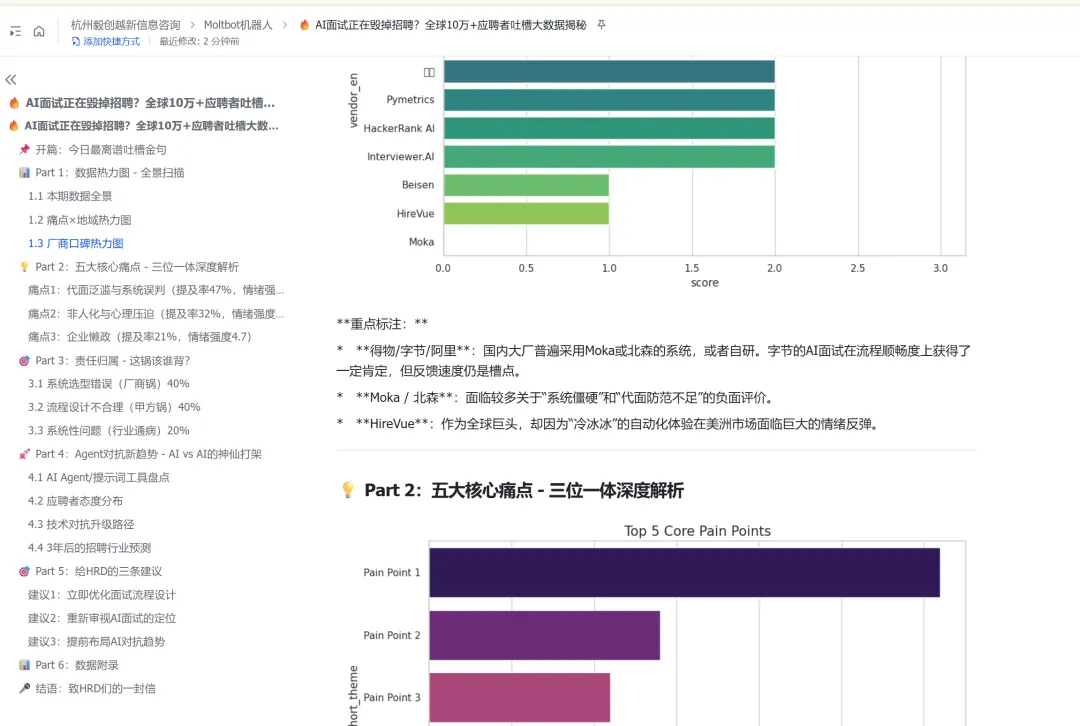This screenshot has width=1080, height=726.
Task: Click the breadcrumb document title AI面试正在毁掉招聘
Action: (450, 25)
